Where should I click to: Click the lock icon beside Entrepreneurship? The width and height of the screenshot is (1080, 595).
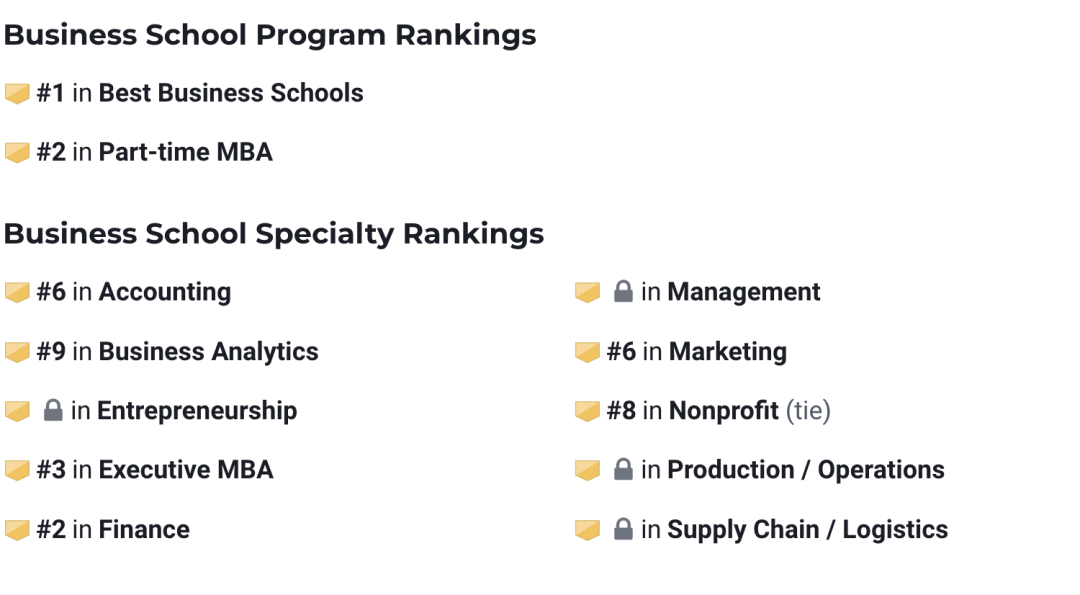coord(53,411)
